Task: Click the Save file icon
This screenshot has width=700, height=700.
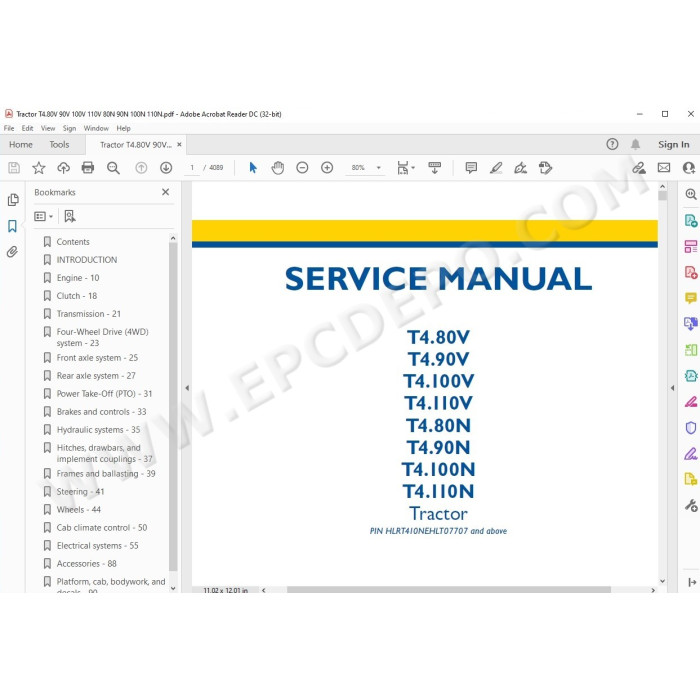Action: click(14, 168)
